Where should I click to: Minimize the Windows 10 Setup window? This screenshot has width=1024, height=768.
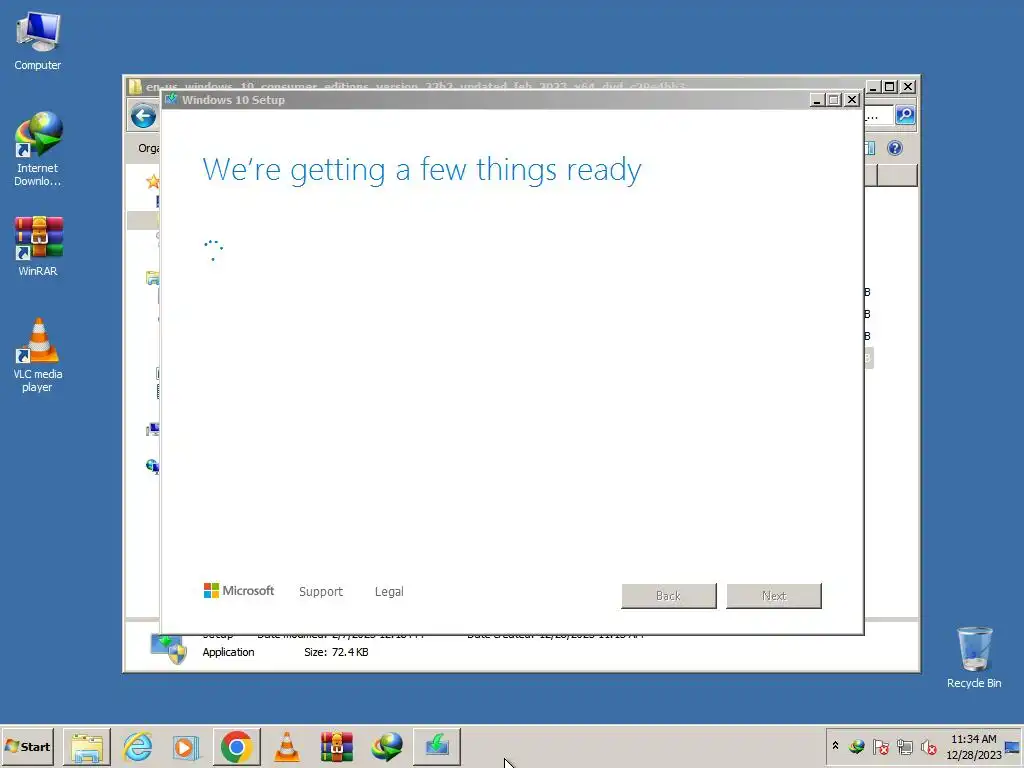(816, 100)
